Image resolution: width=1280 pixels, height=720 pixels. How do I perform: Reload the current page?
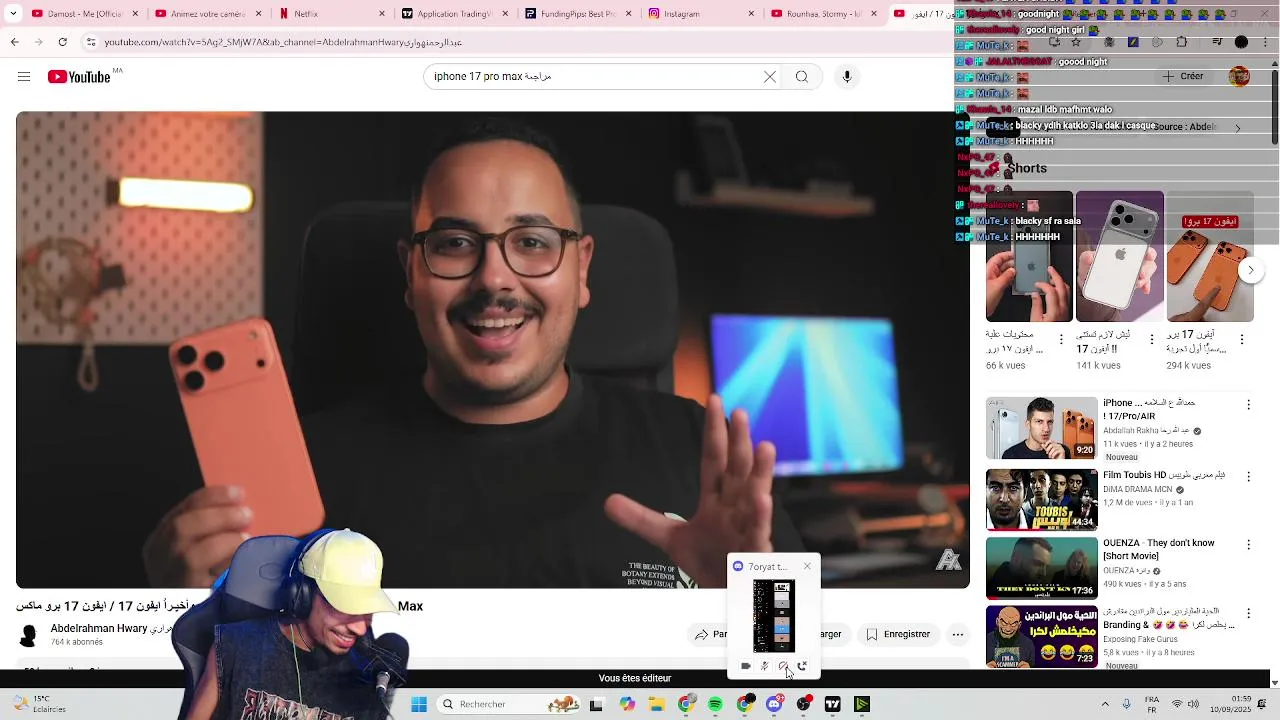(62, 42)
